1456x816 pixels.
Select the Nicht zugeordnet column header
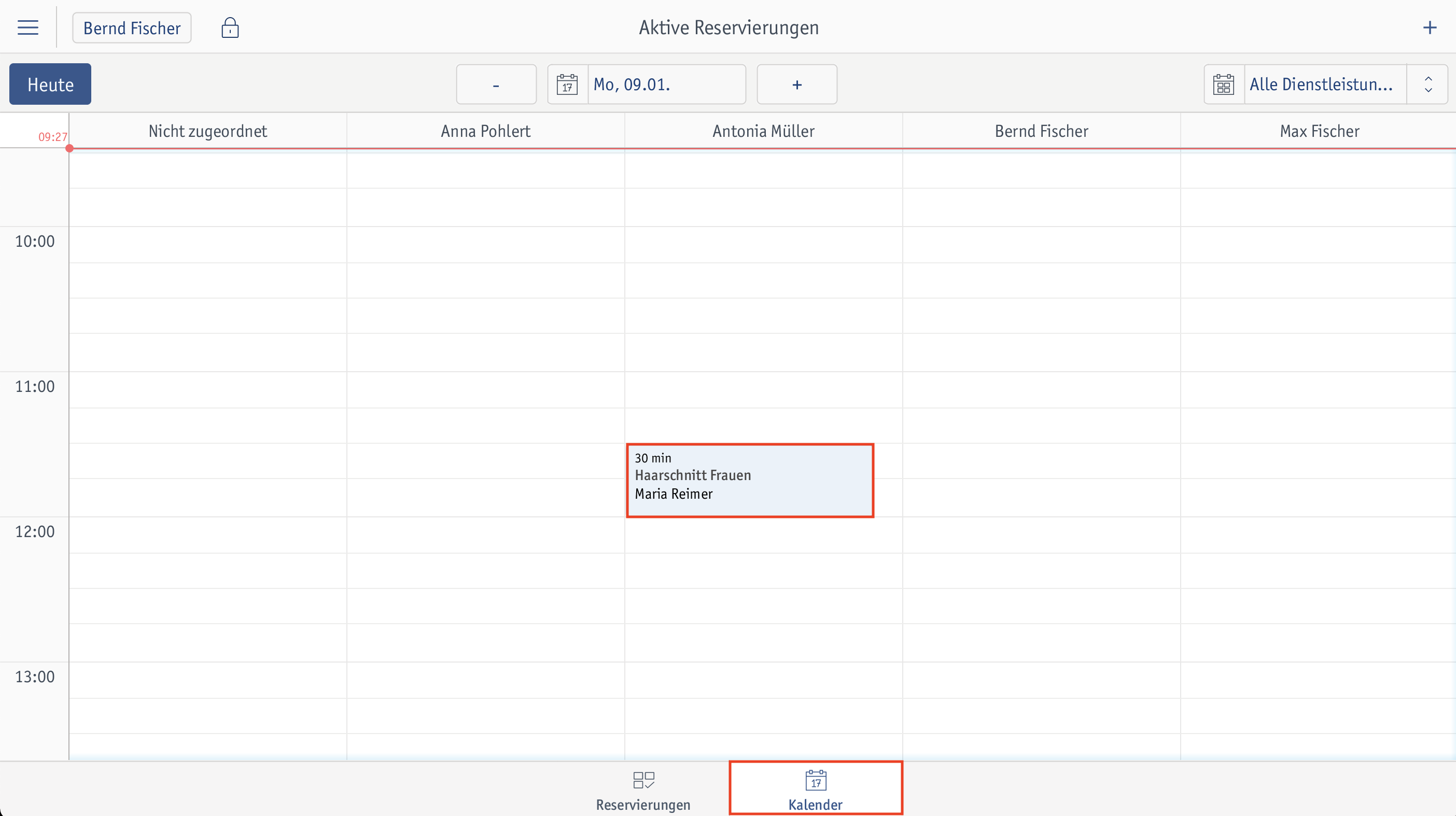point(207,131)
